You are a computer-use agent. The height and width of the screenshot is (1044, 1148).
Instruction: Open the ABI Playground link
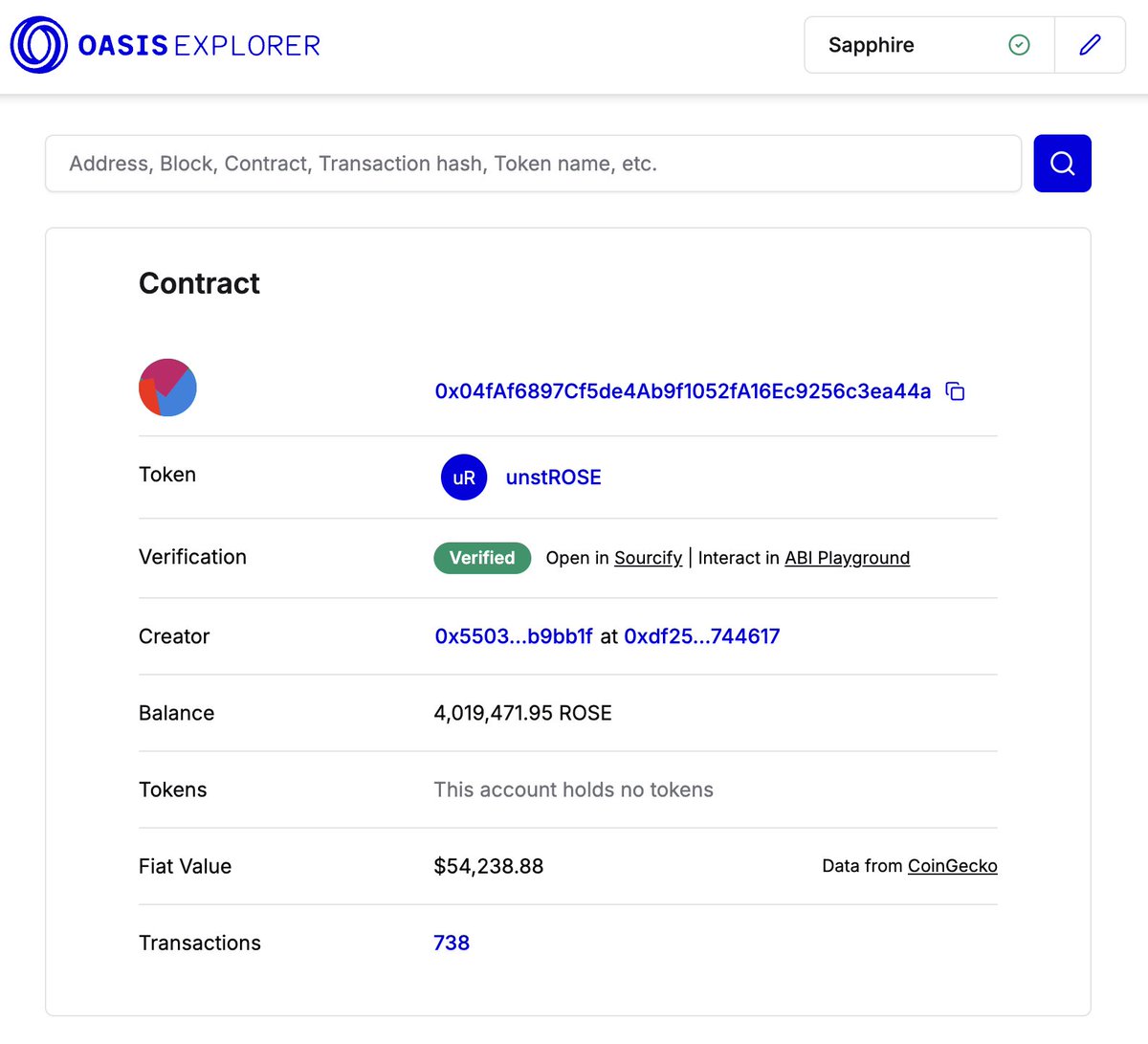[847, 558]
